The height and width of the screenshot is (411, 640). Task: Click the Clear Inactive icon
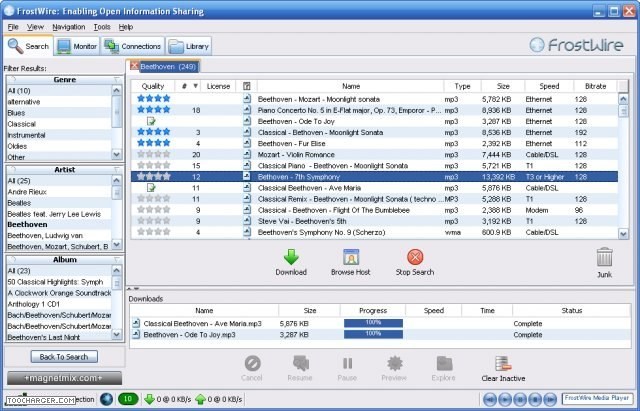503,364
